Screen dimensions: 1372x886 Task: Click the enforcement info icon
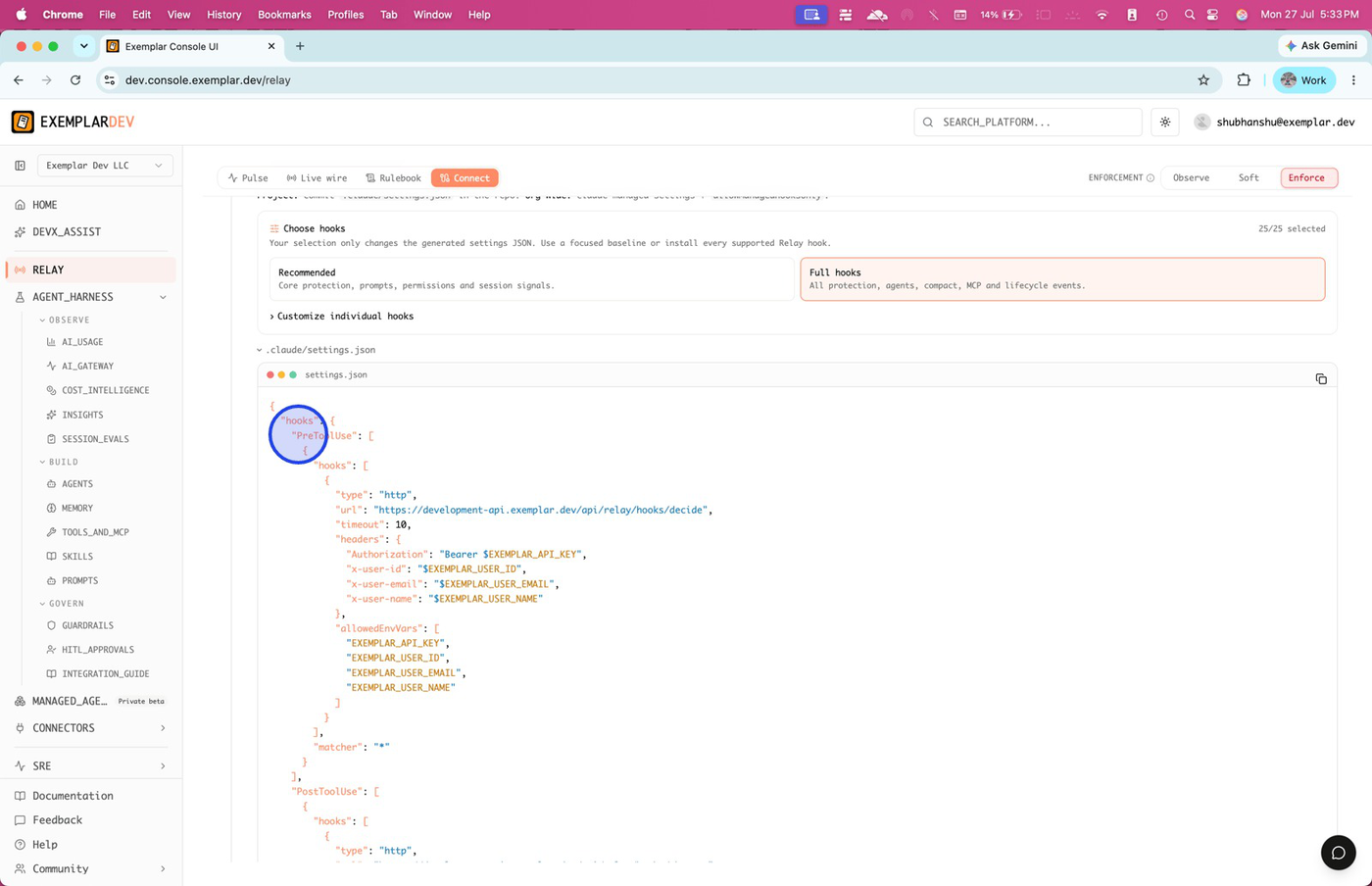coord(1151,178)
